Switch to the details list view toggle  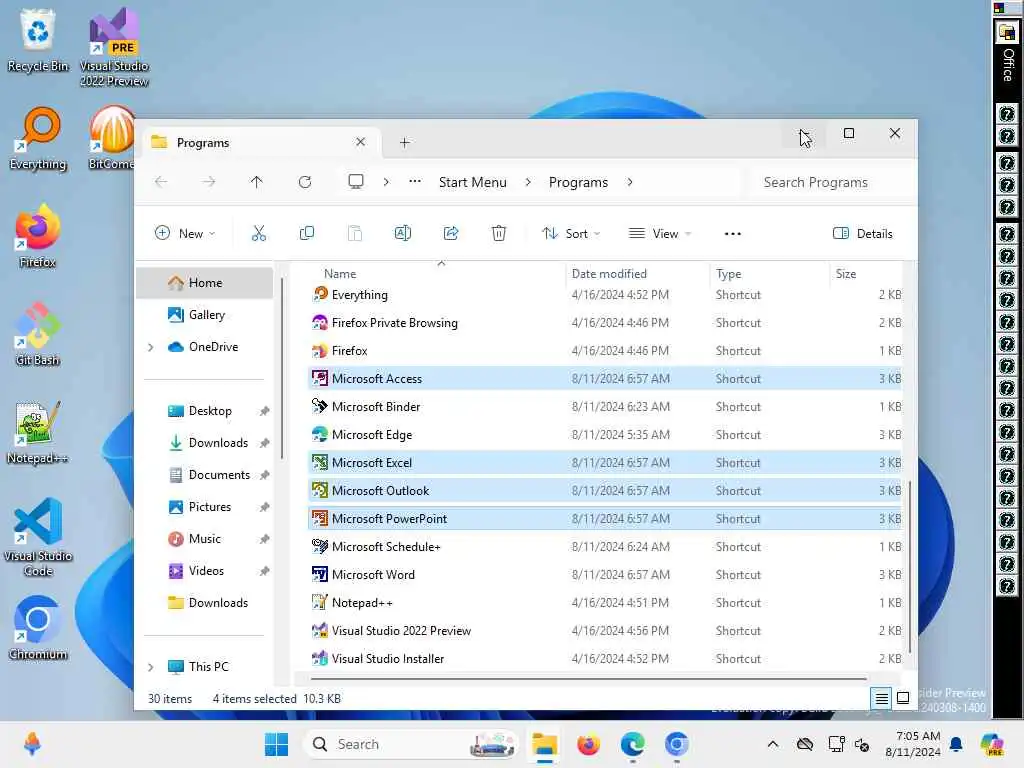pos(881,699)
